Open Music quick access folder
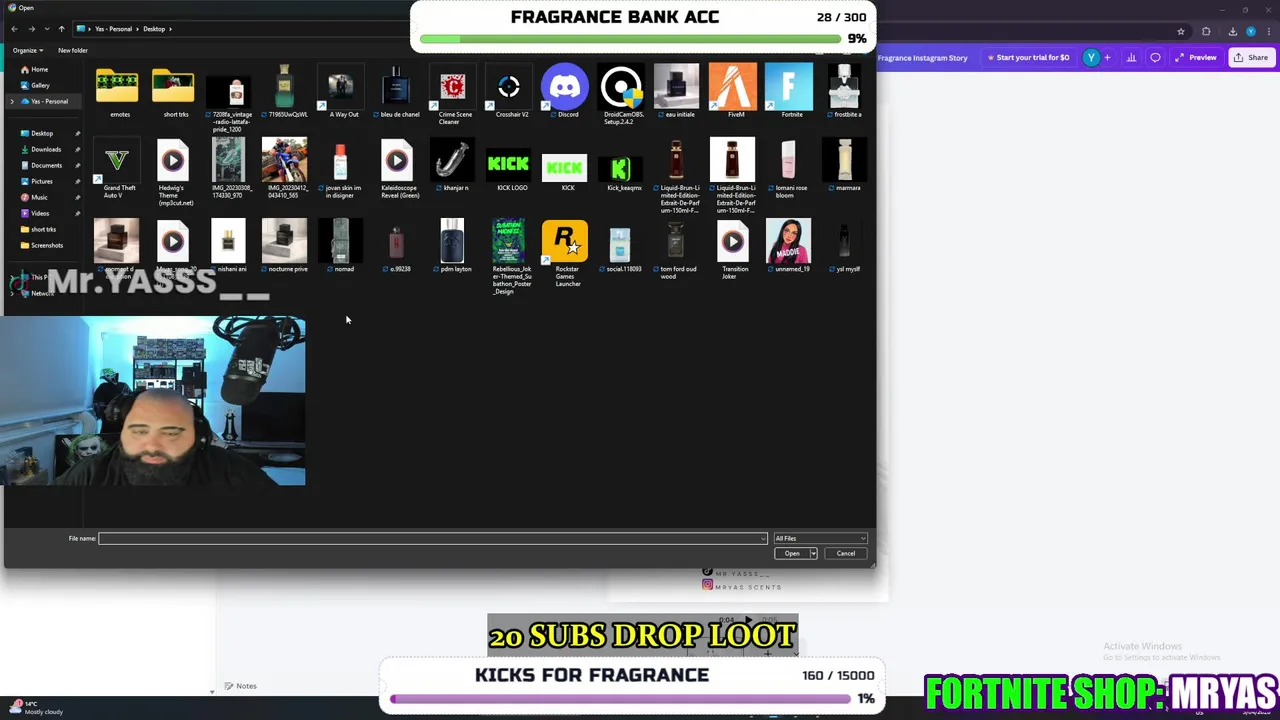Image resolution: width=1280 pixels, height=720 pixels. 39,197
